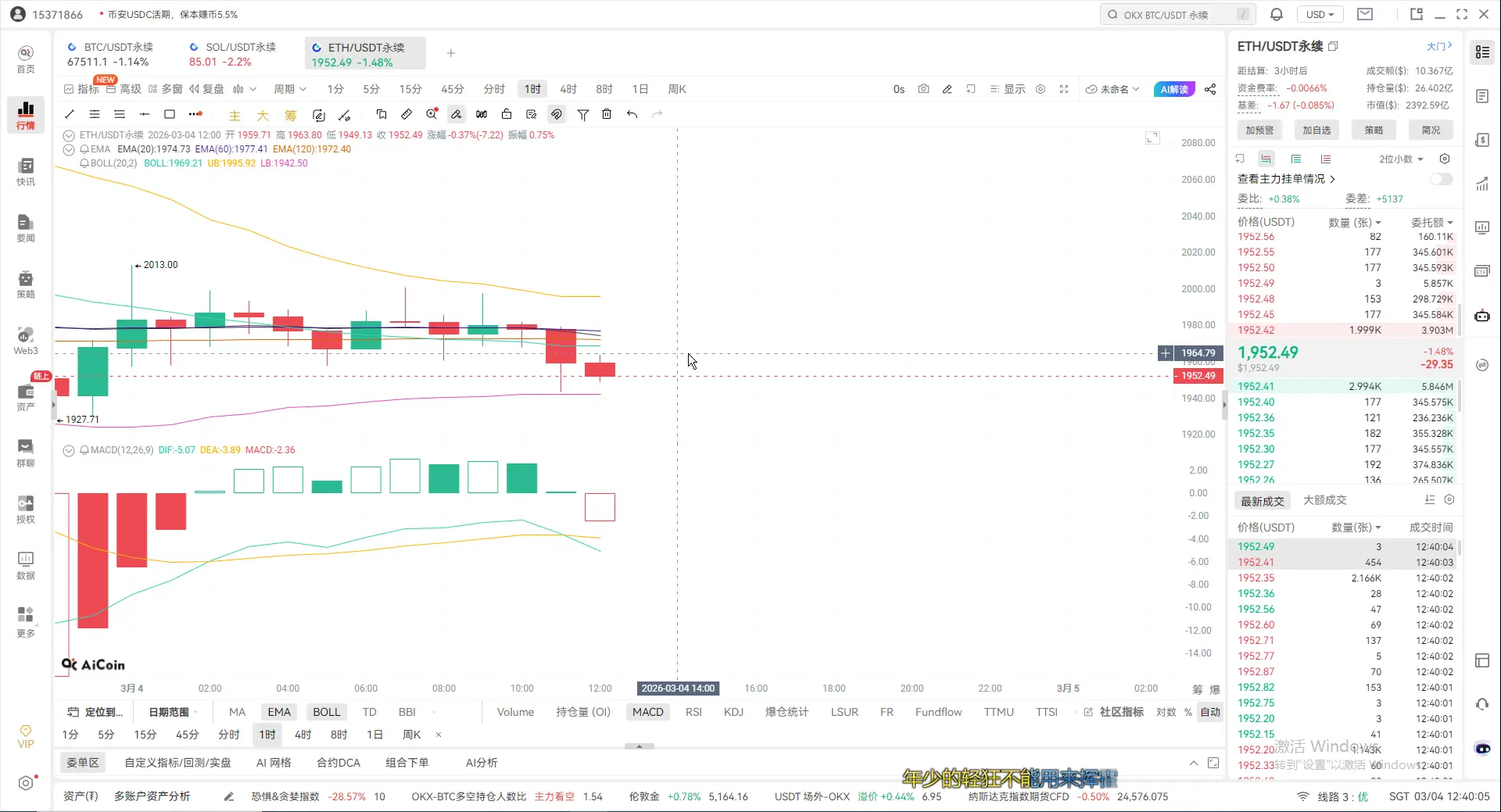This screenshot has height=812, width=1501.
Task: Click the 筹 chip distribution icon
Action: [x=291, y=115]
